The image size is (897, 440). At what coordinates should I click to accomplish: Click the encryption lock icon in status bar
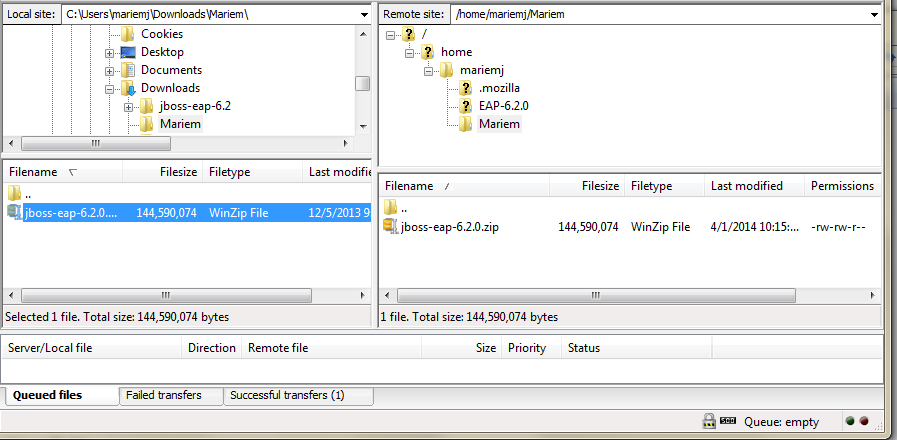coord(709,422)
